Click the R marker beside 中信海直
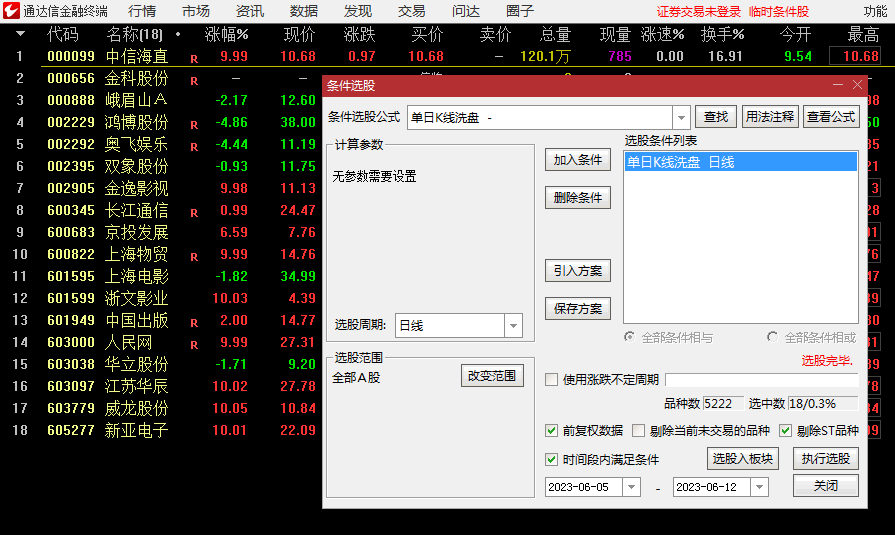Screen dimensions: 895x535 coord(194,59)
